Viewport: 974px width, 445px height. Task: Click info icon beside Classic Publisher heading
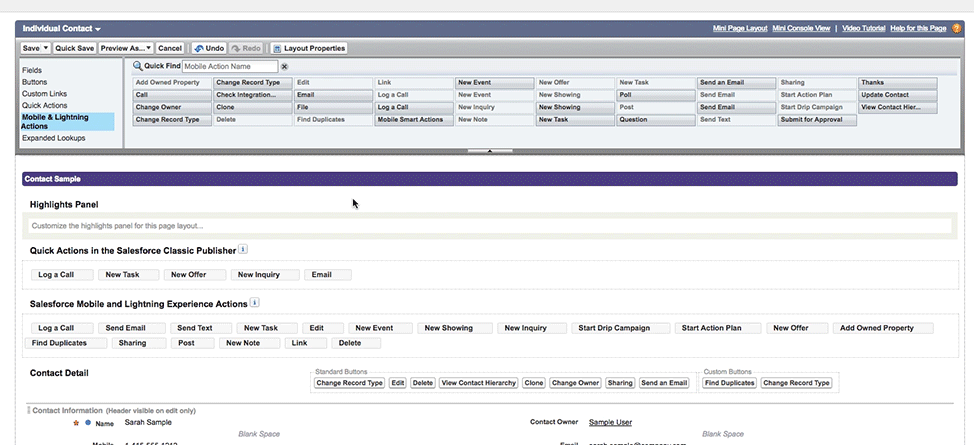coord(243,249)
